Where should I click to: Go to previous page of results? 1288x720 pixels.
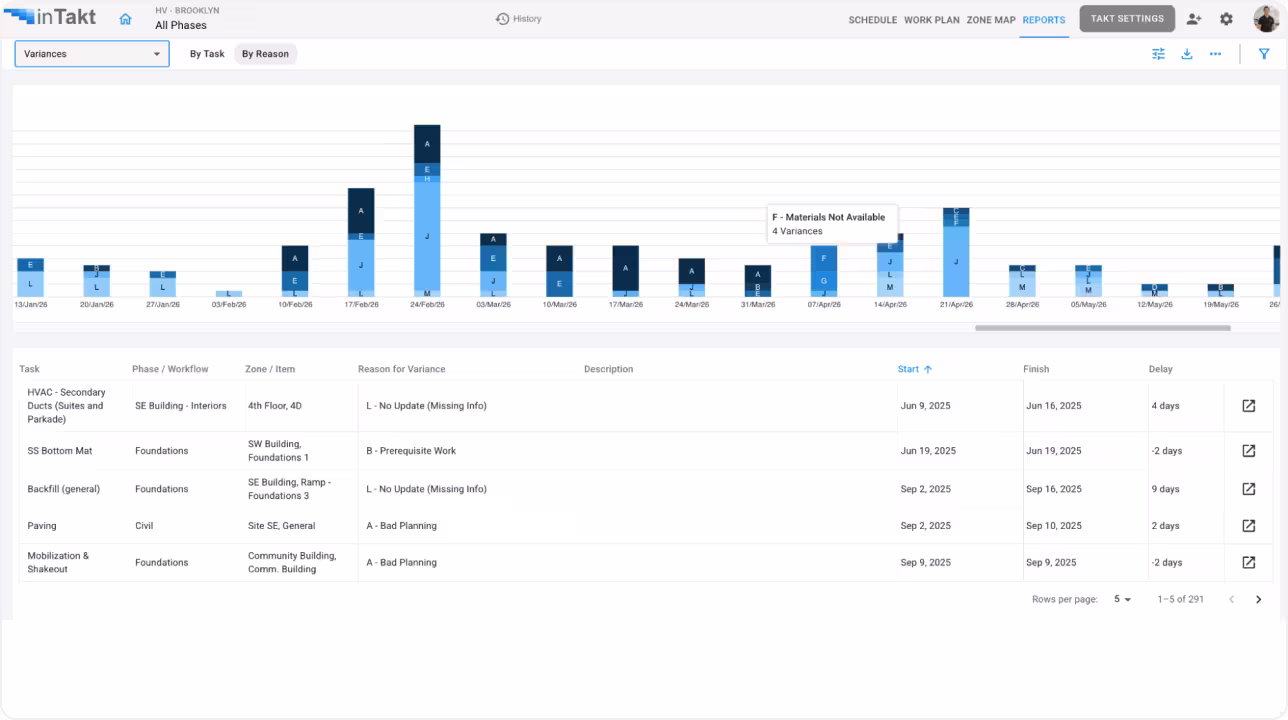click(1231, 600)
